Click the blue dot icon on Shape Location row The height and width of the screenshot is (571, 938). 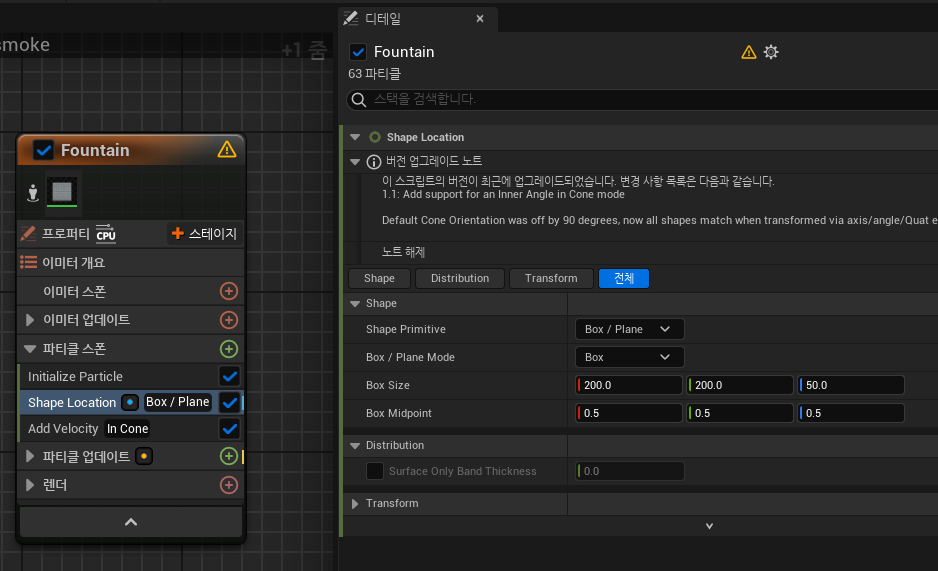tap(130, 402)
